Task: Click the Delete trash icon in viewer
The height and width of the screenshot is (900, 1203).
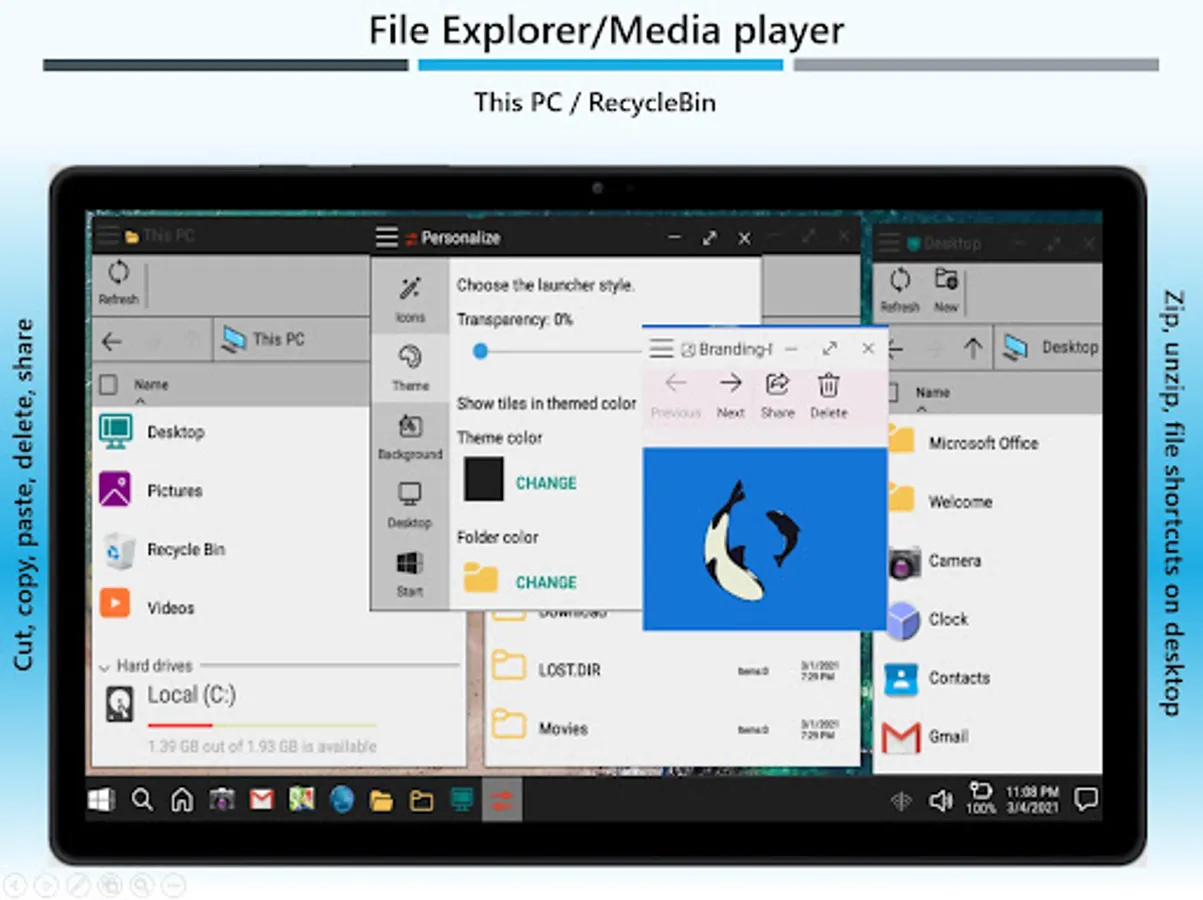Action: 828,386
